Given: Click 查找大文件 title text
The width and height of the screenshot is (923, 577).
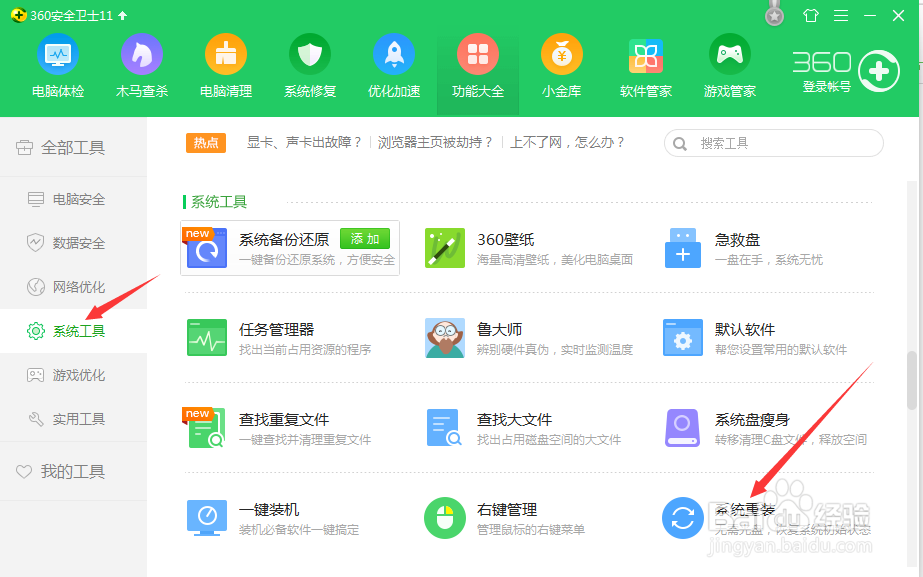Looking at the screenshot, I should [x=514, y=419].
